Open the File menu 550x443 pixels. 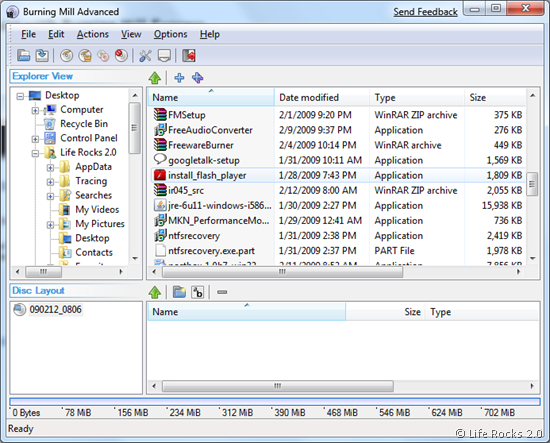[28, 34]
